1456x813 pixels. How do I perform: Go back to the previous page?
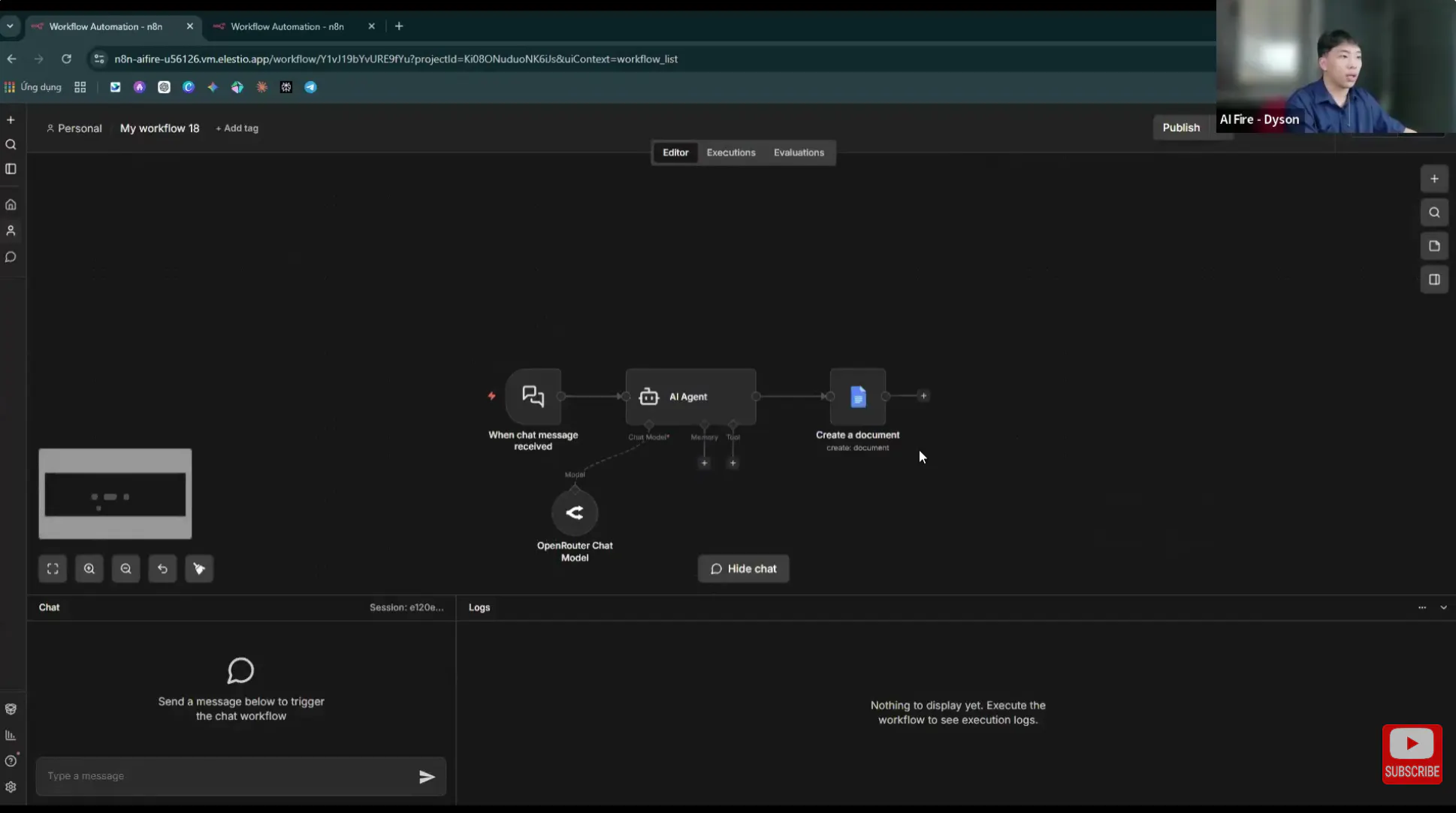pos(12,59)
